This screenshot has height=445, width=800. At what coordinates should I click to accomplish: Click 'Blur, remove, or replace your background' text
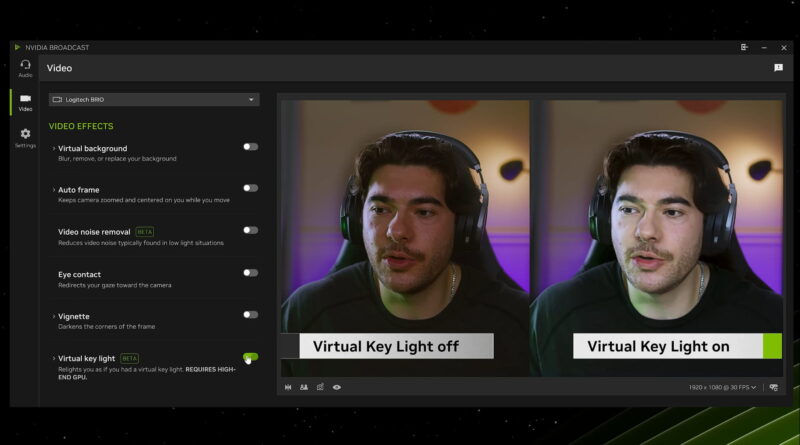tap(117, 159)
